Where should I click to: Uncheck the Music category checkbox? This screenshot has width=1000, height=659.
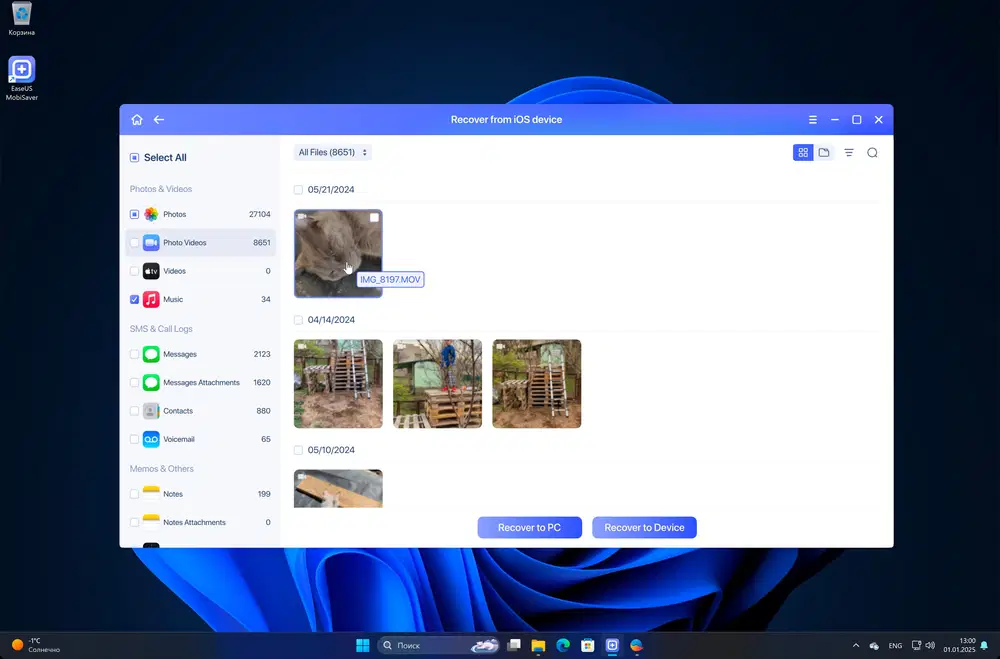point(135,299)
